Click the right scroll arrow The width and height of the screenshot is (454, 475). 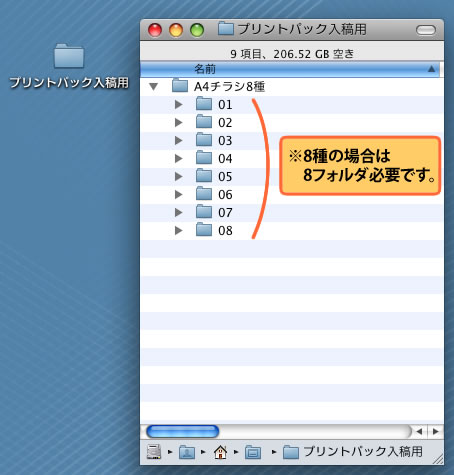click(436, 431)
